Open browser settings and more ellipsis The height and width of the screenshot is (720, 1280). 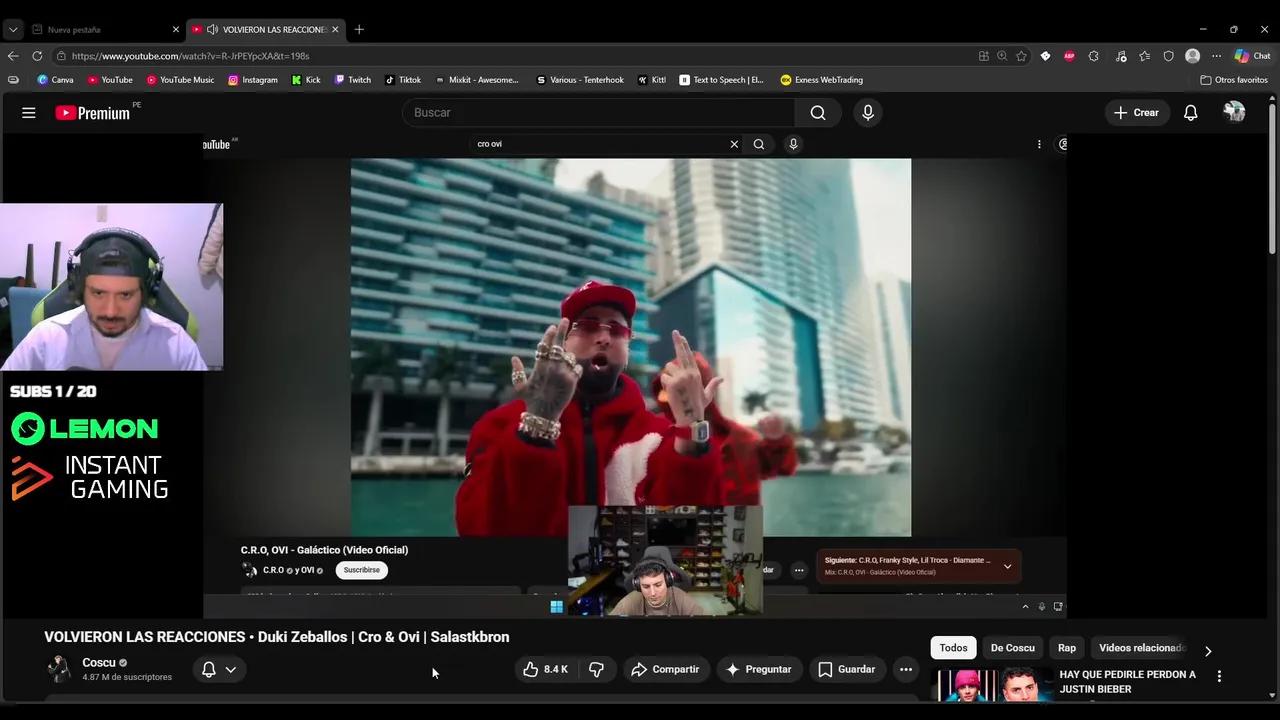(1216, 56)
